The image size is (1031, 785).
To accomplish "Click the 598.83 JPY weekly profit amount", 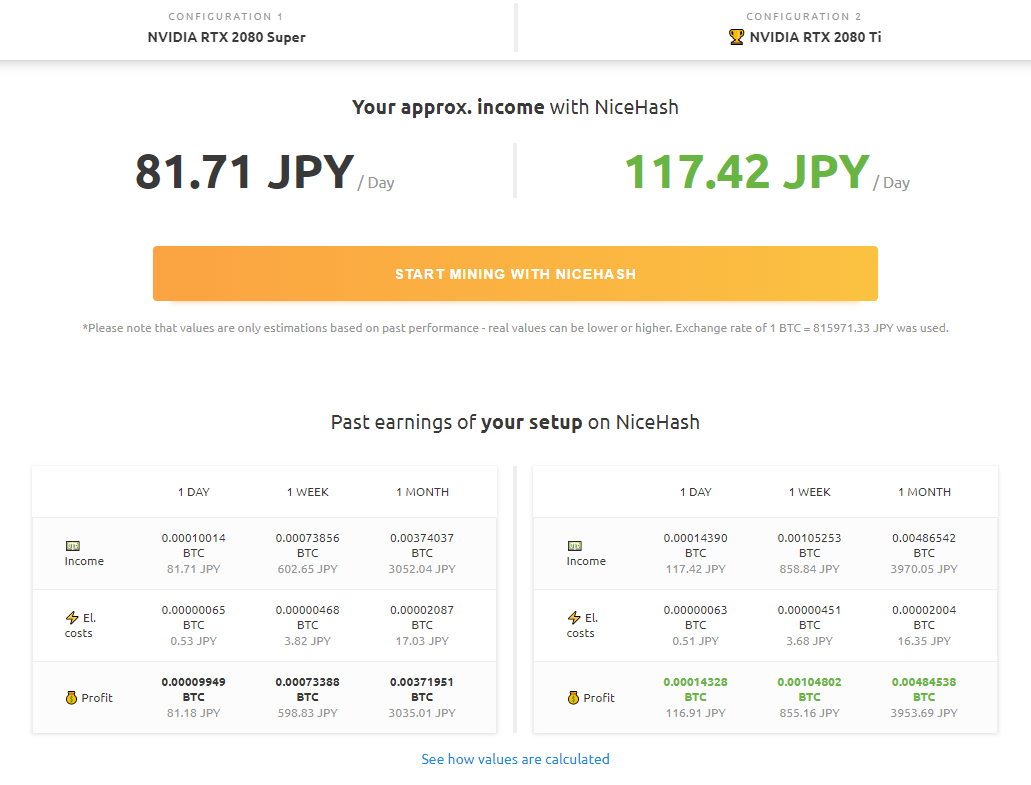I will tap(308, 713).
